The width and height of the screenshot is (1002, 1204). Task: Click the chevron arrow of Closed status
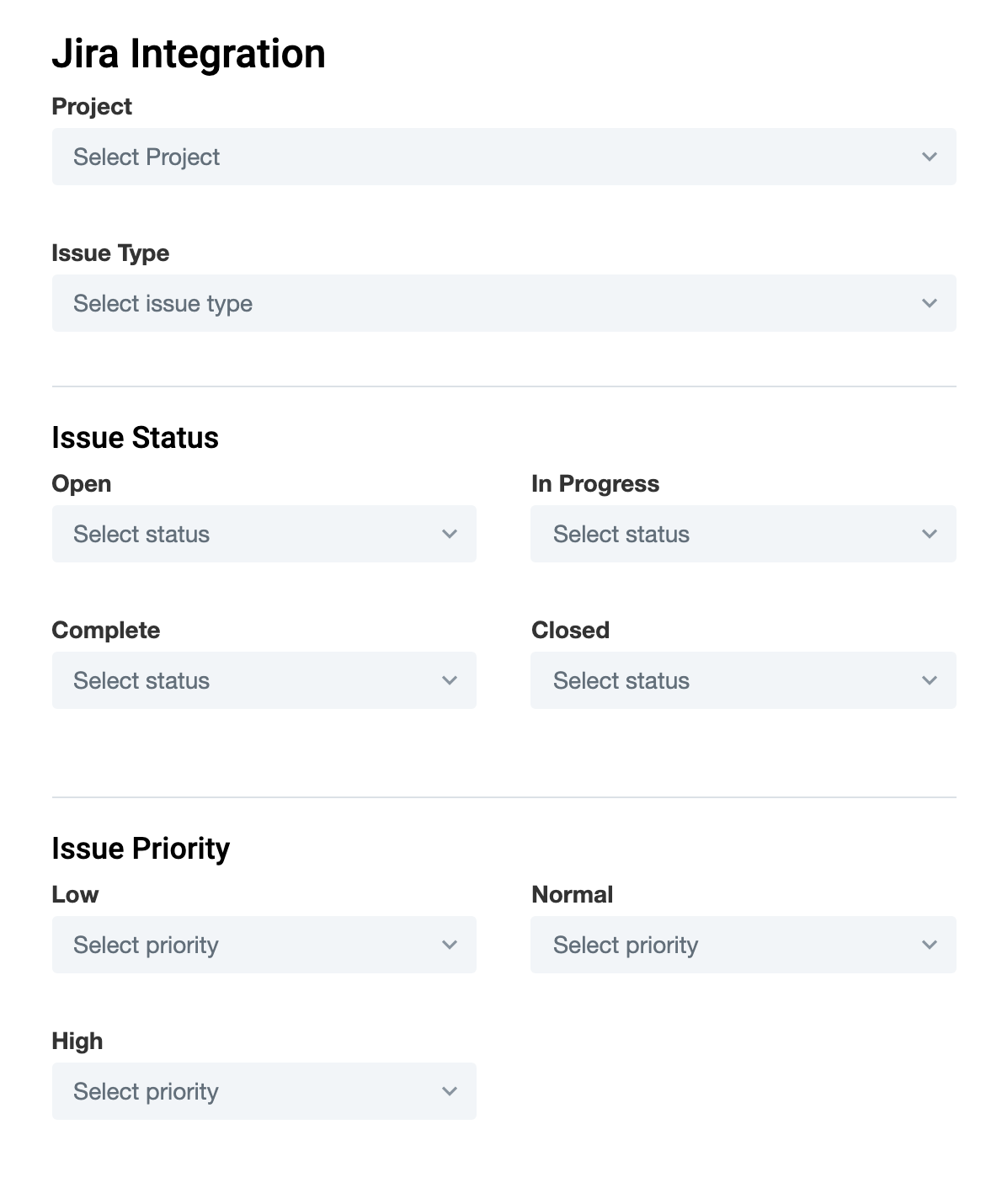tap(929, 680)
